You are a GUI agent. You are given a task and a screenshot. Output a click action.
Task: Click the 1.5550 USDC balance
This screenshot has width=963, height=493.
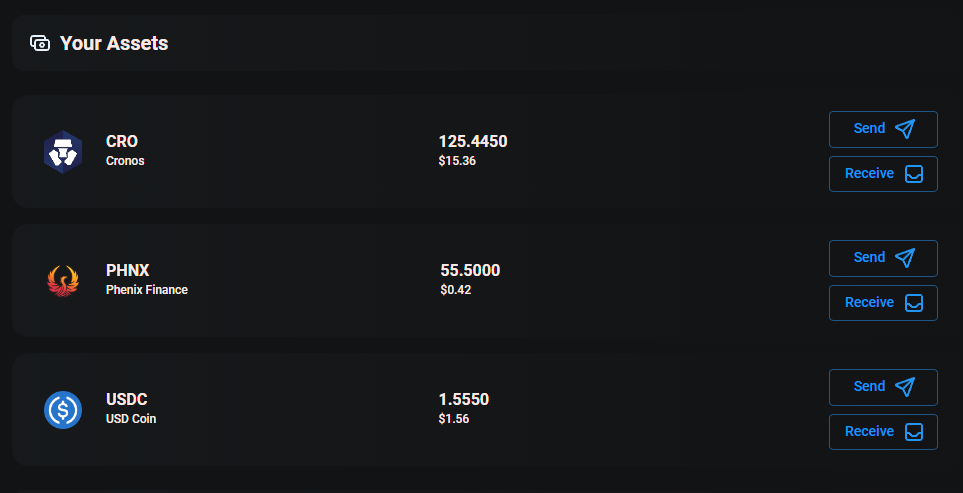point(464,399)
